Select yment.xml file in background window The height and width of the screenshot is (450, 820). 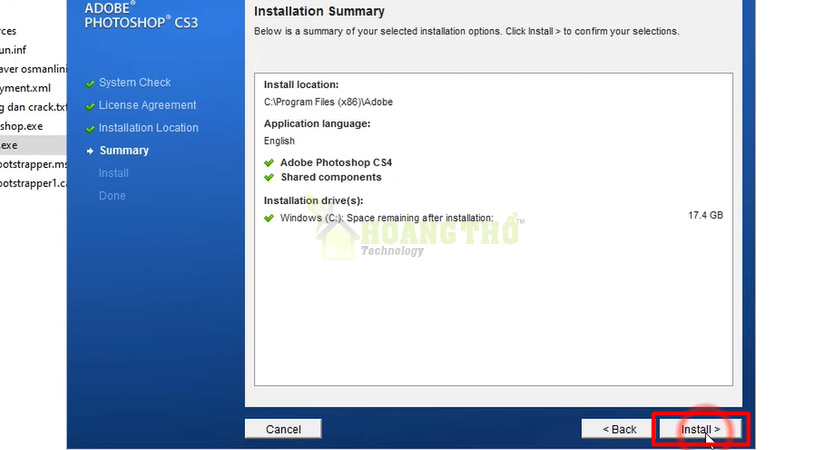25,88
